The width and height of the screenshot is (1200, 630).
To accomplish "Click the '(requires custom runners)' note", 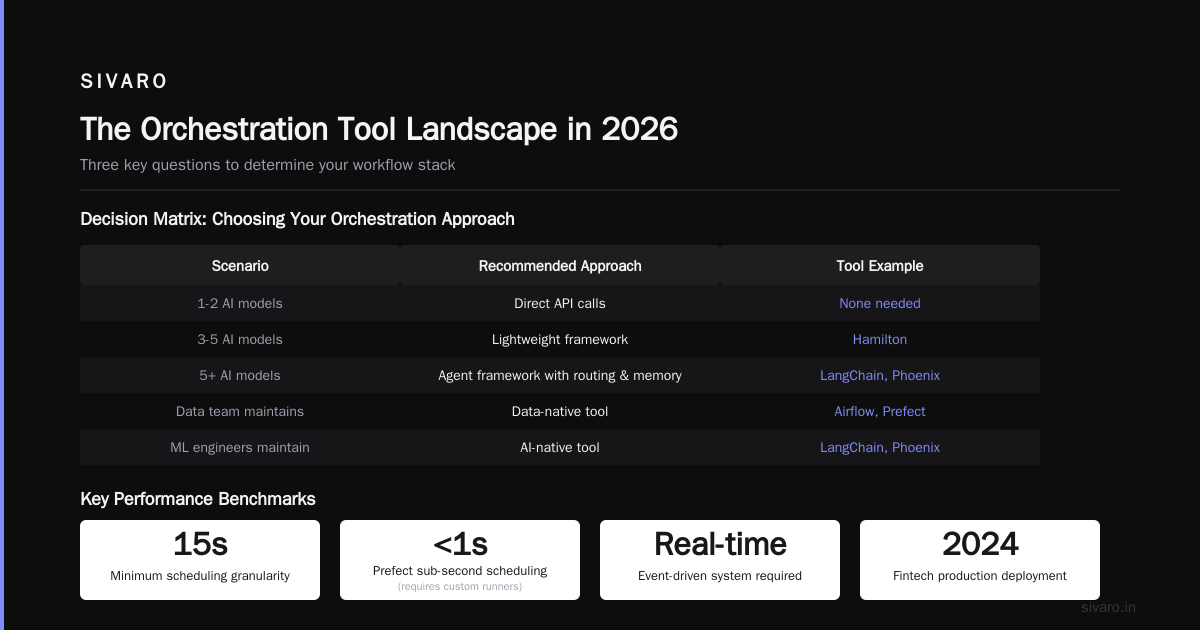I will (x=460, y=586).
